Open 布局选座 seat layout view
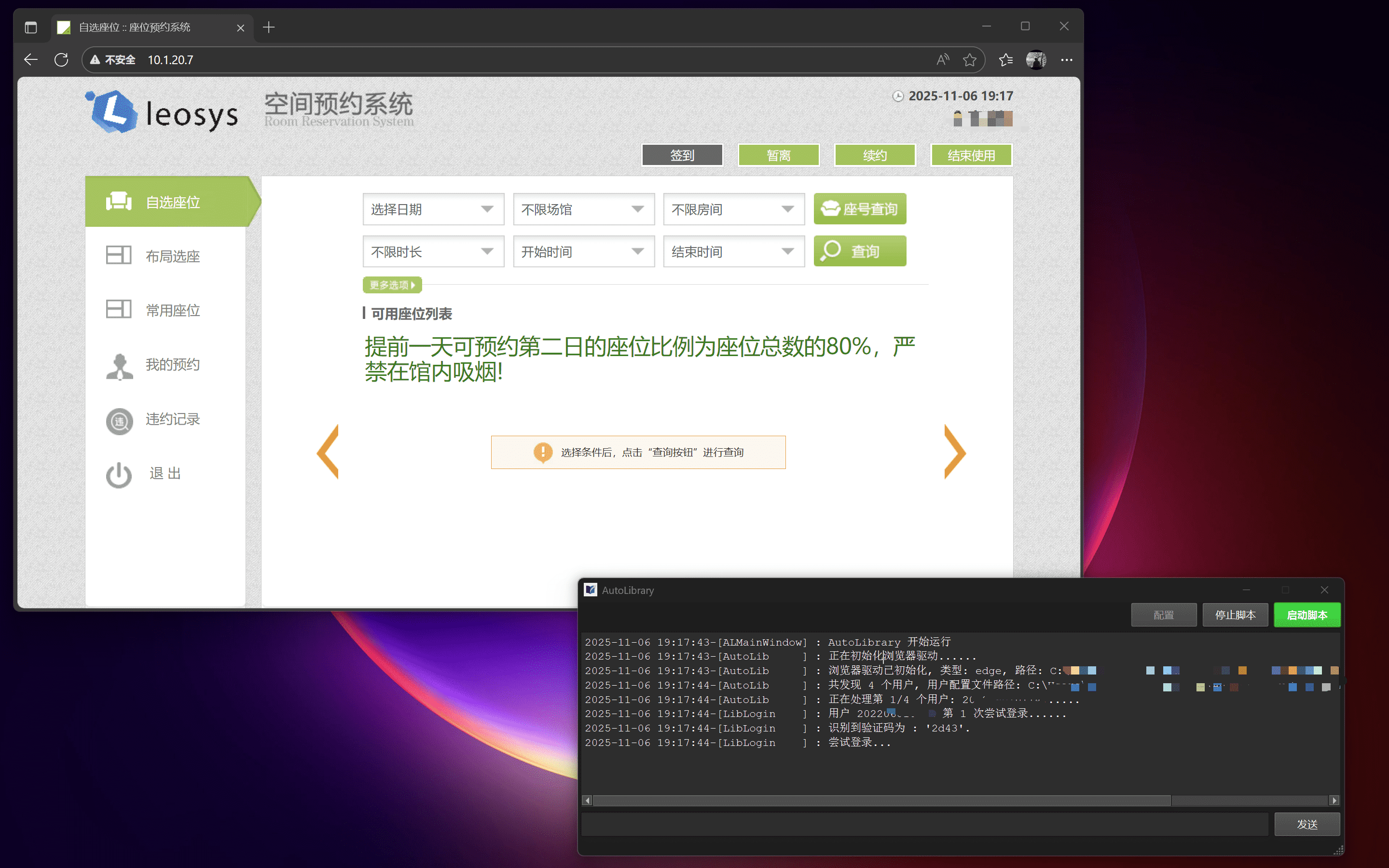Viewport: 1389px width, 868px height. [172, 256]
